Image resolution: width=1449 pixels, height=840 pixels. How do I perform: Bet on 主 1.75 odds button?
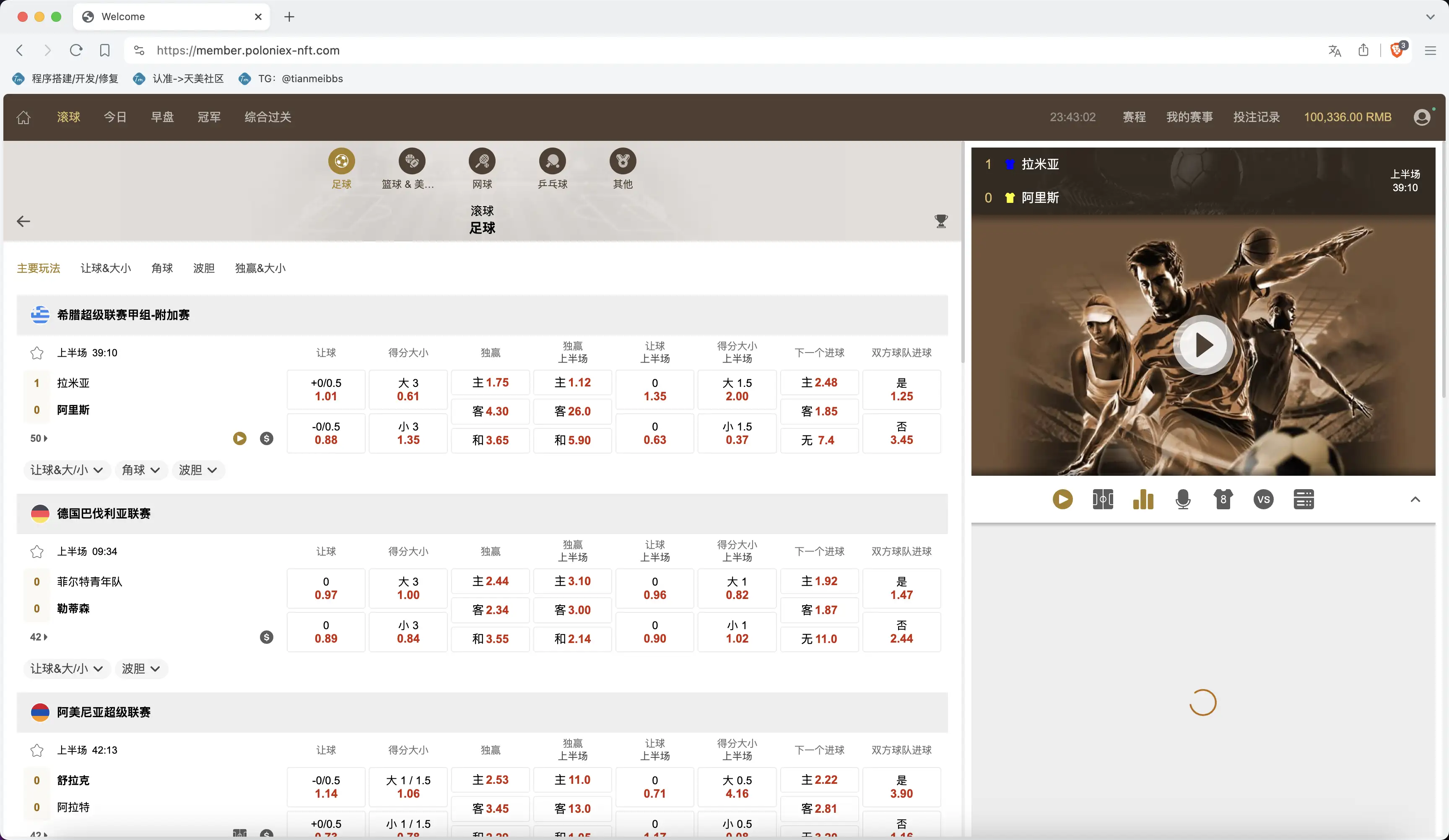(x=490, y=383)
